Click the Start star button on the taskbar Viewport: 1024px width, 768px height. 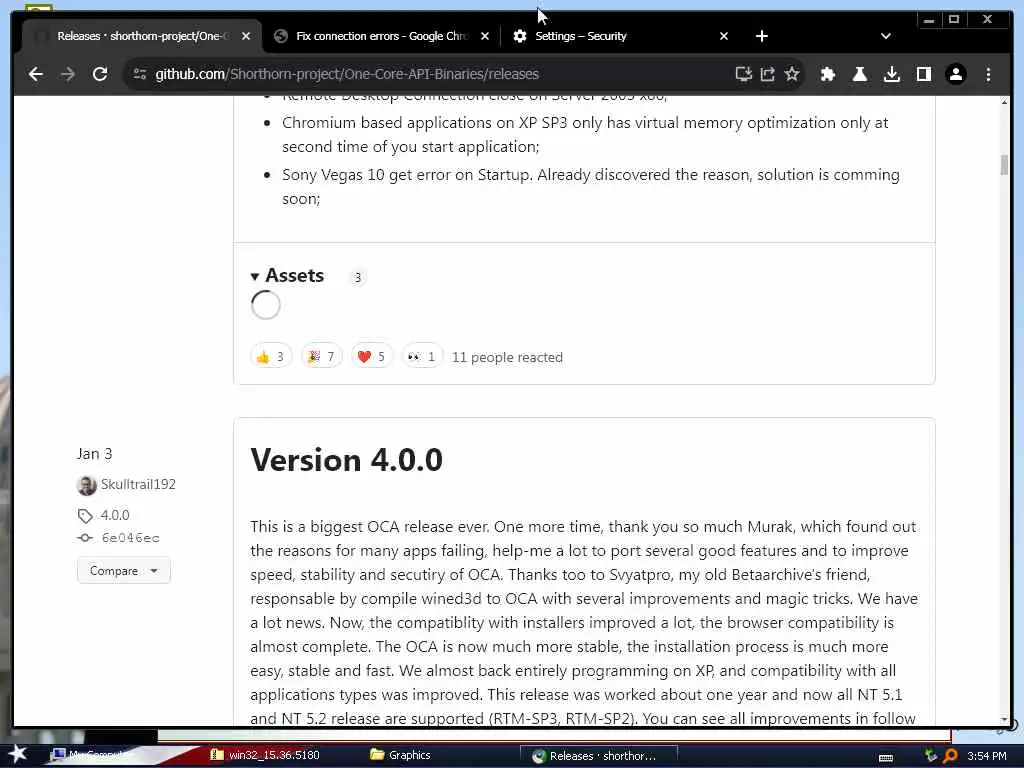tap(18, 754)
